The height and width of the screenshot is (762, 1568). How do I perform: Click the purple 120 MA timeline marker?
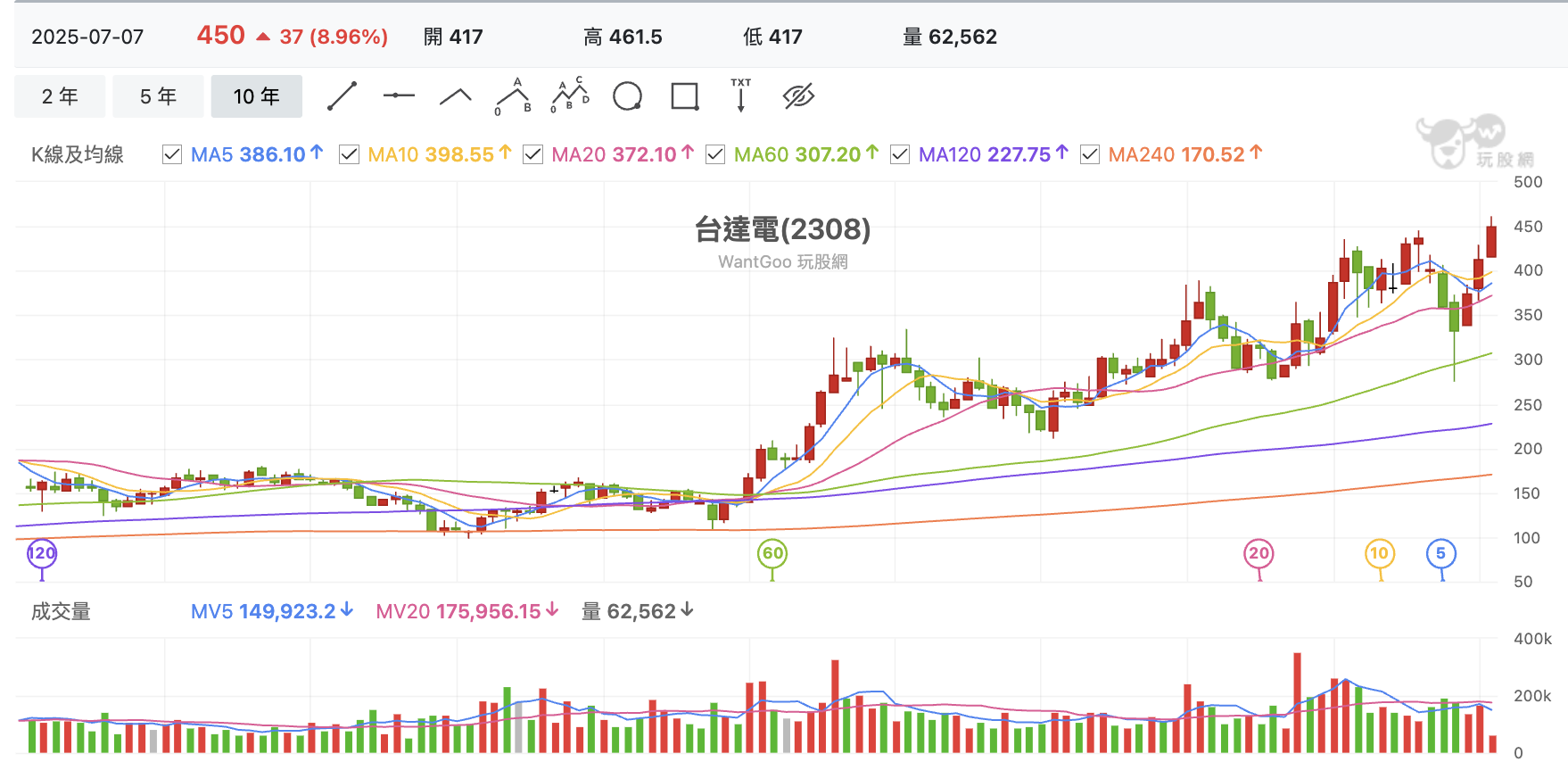tap(42, 553)
